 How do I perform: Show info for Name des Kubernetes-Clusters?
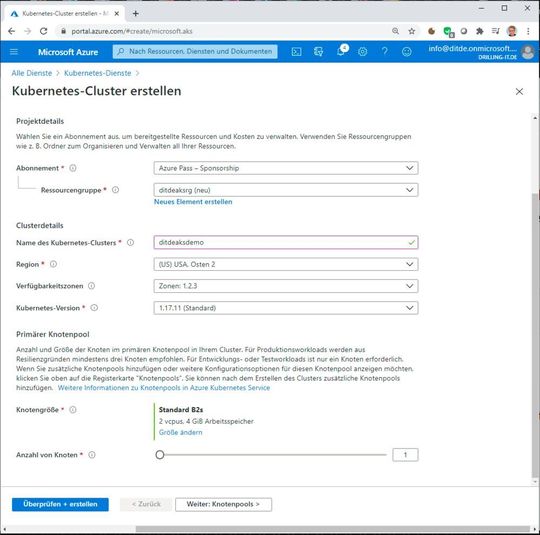[x=130, y=243]
